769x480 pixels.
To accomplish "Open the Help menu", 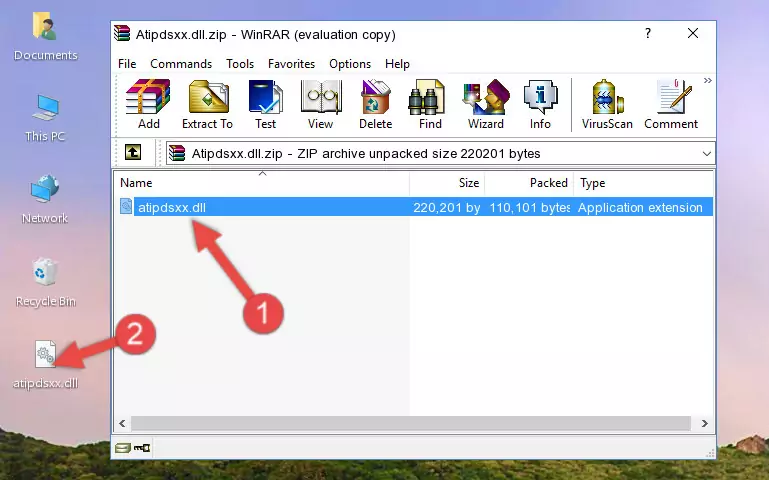I will click(397, 64).
